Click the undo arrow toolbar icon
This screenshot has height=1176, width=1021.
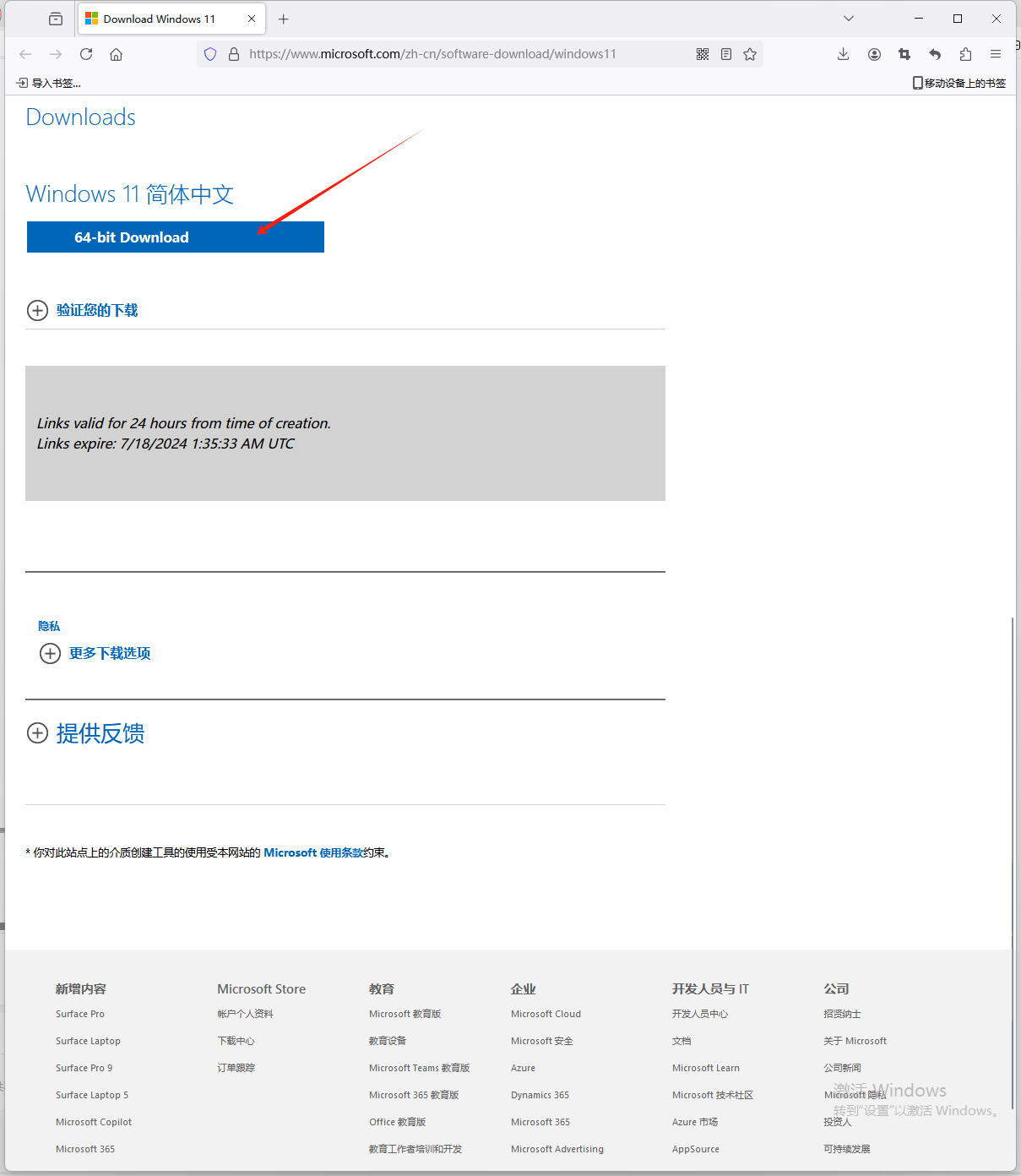935,54
